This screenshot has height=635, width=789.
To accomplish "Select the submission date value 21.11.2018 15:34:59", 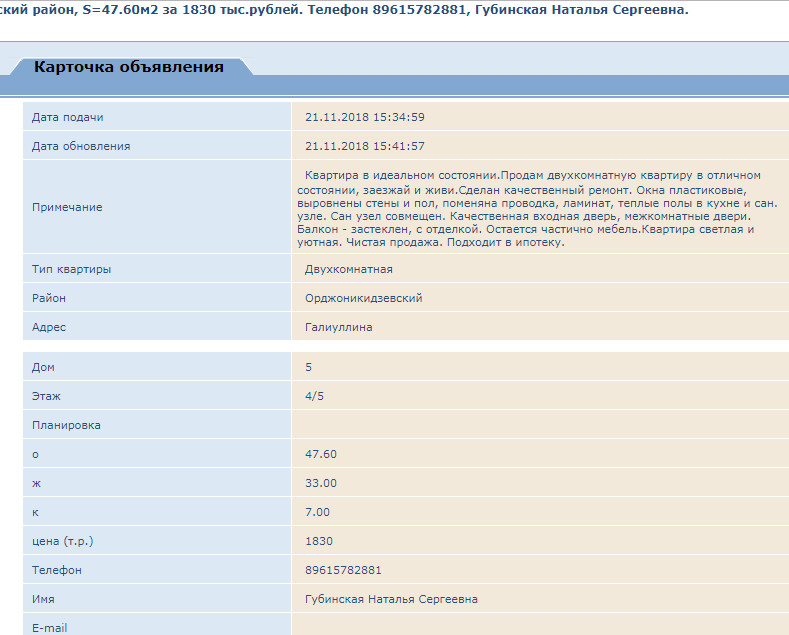I will [364, 117].
